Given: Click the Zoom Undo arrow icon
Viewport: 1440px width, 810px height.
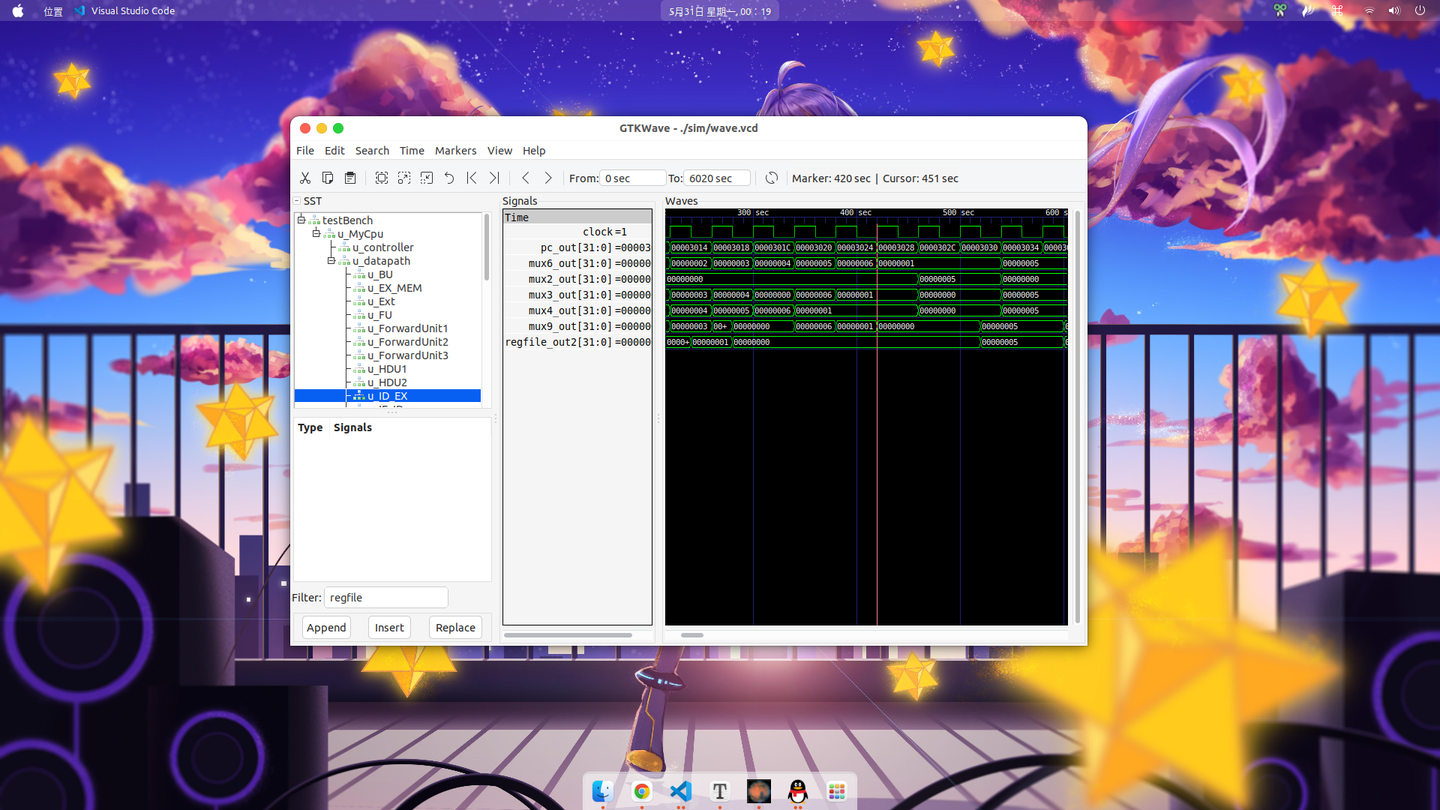Looking at the screenshot, I should [448, 178].
